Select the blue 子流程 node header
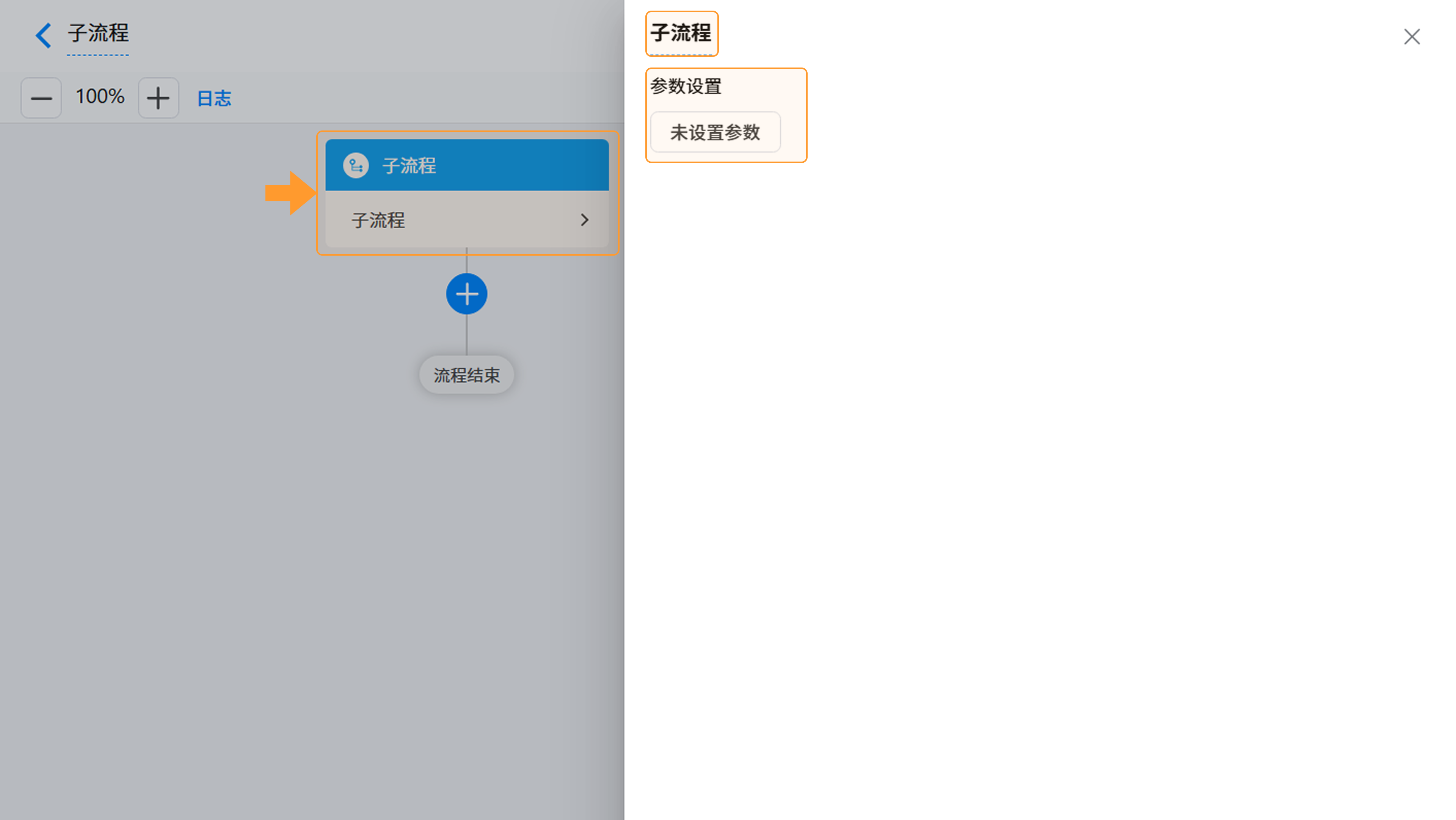This screenshot has height=820, width=1456. click(467, 165)
